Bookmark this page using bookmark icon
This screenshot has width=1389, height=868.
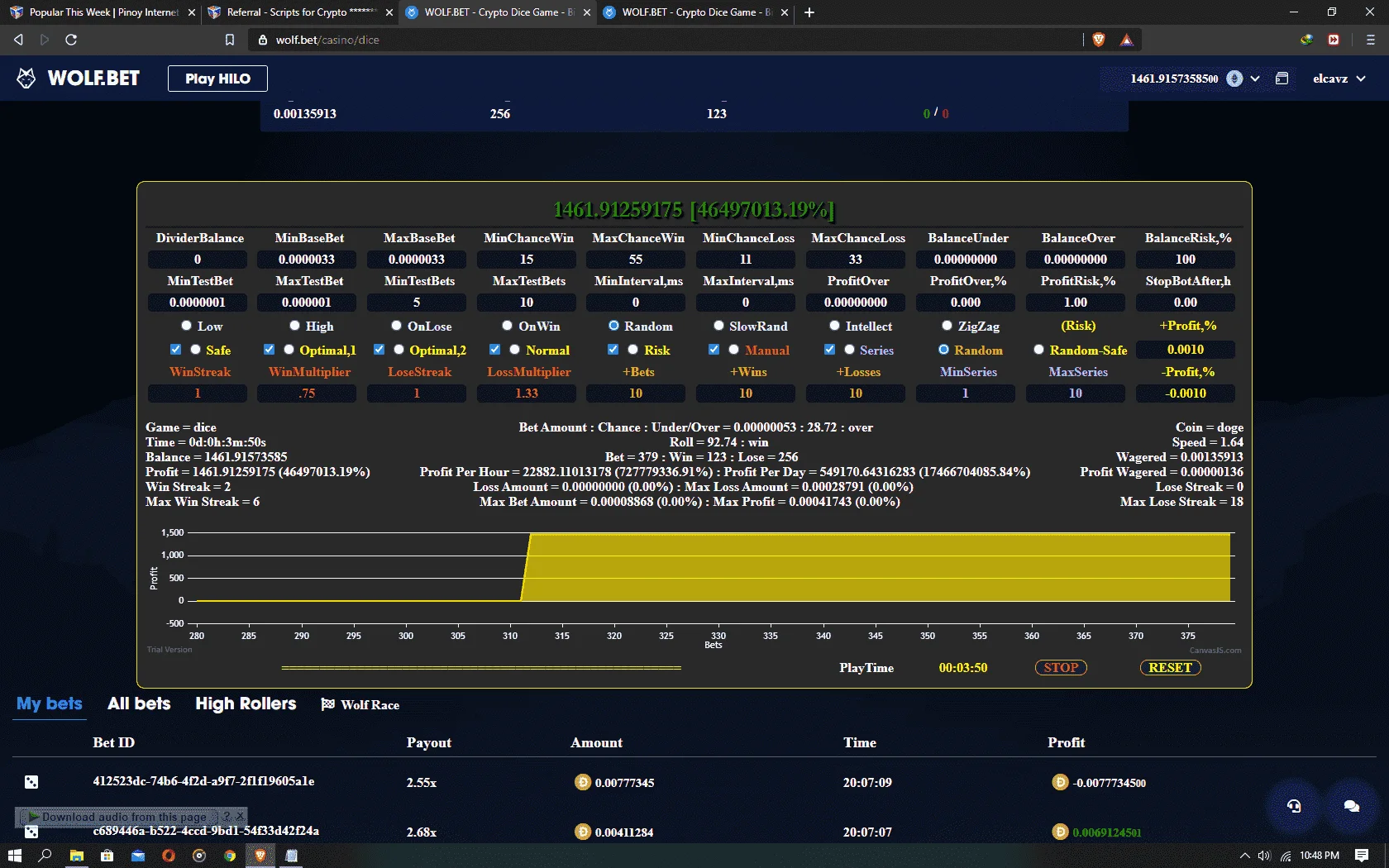coord(230,40)
